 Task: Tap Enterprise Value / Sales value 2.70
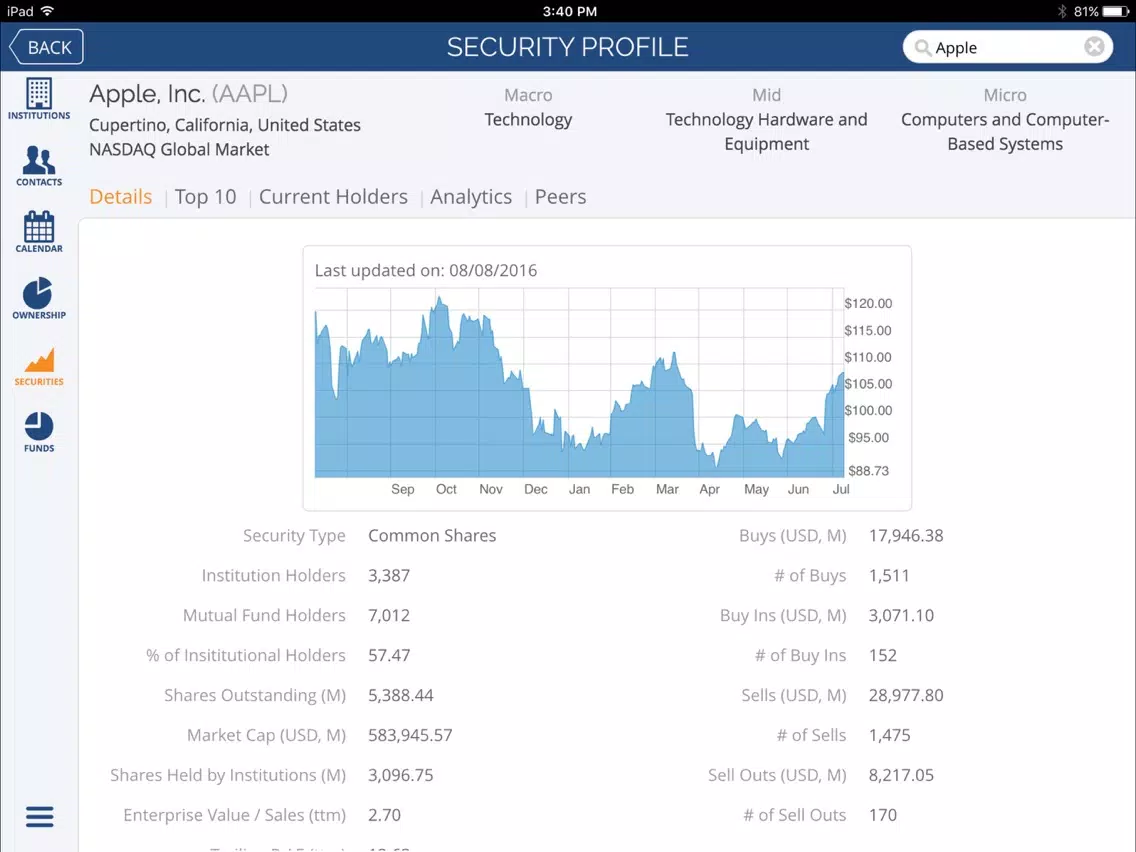(x=384, y=814)
